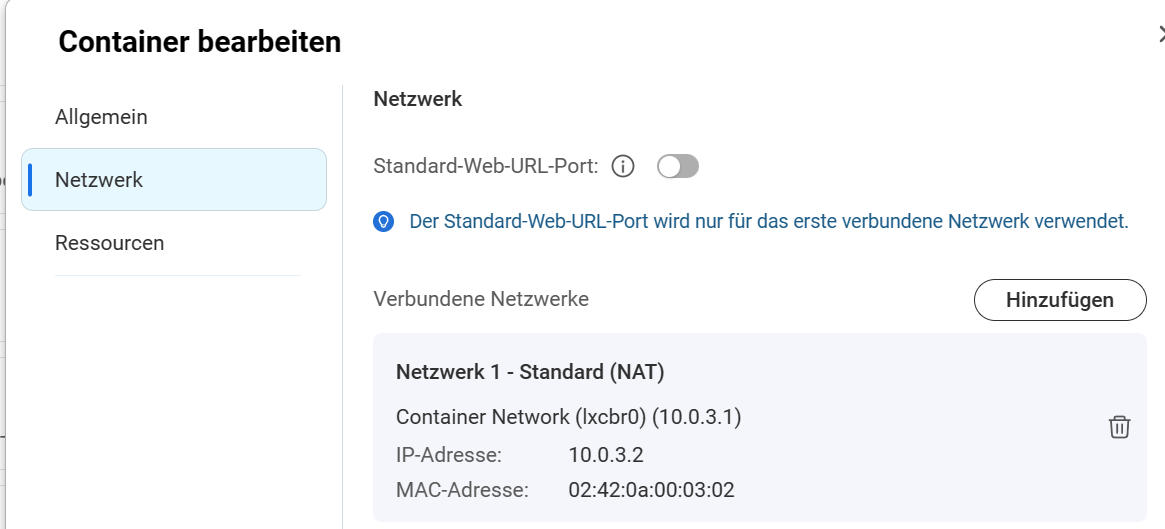Image resolution: width=1165 pixels, height=529 pixels.
Task: Close the Container bearbeiten dialog
Action: click(x=1161, y=35)
